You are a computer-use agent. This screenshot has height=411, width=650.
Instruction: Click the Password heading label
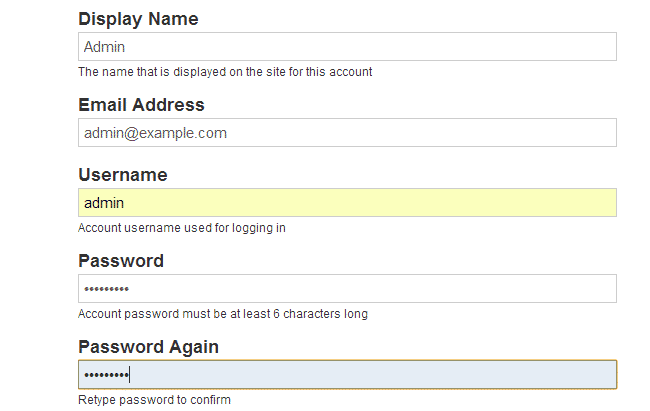(121, 261)
